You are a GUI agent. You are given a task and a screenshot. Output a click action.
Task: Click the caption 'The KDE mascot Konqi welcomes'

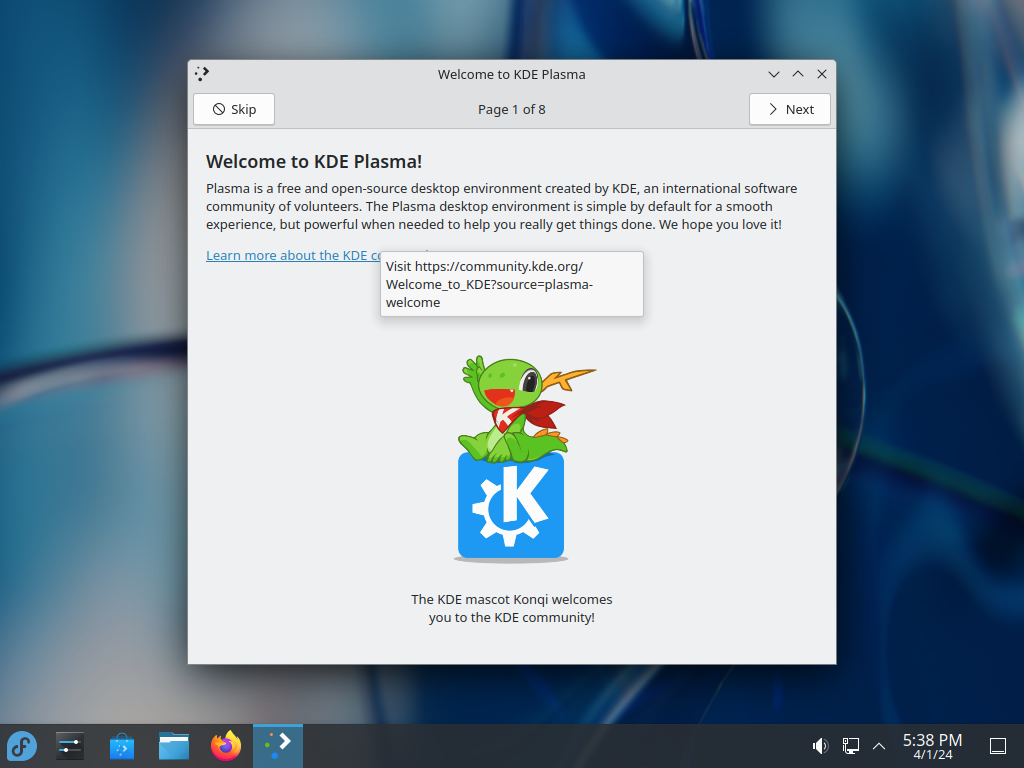point(512,600)
